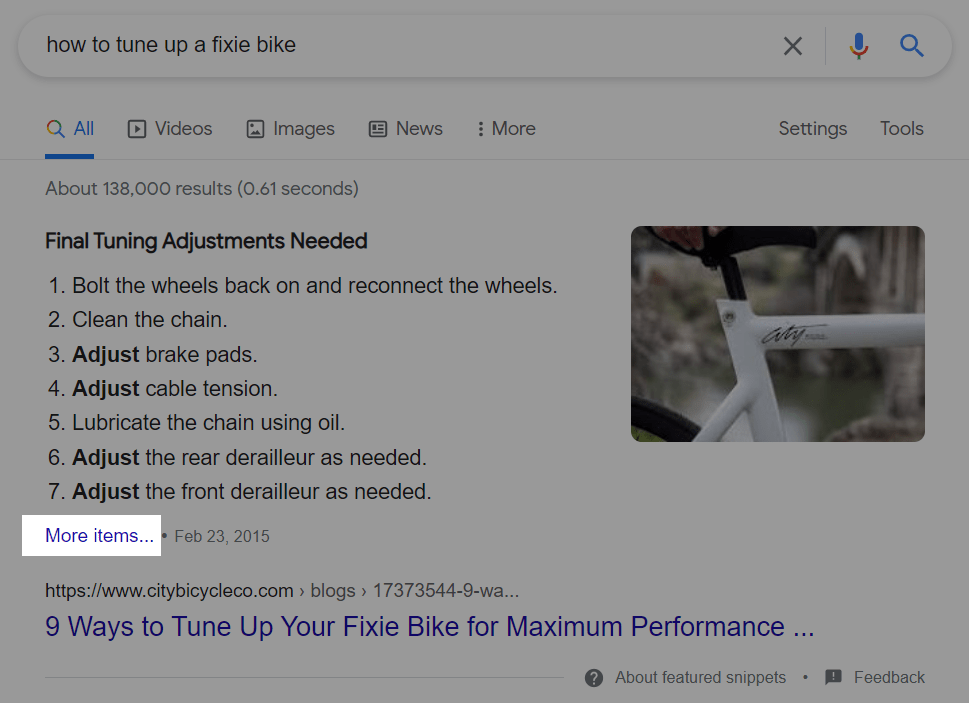Click the Final Tuning Adjustments Needed heading
Screen dimensions: 969x703
point(206,241)
